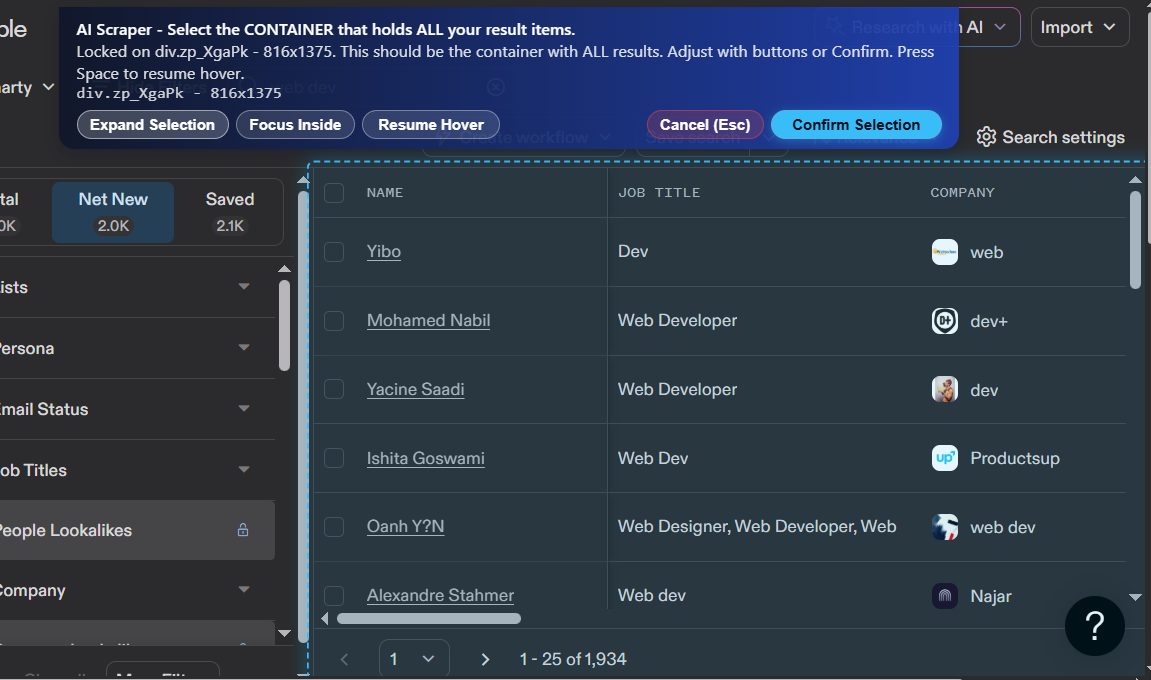Open Yibo's profile link
Viewport: 1151px width, 680px height.
pos(384,251)
